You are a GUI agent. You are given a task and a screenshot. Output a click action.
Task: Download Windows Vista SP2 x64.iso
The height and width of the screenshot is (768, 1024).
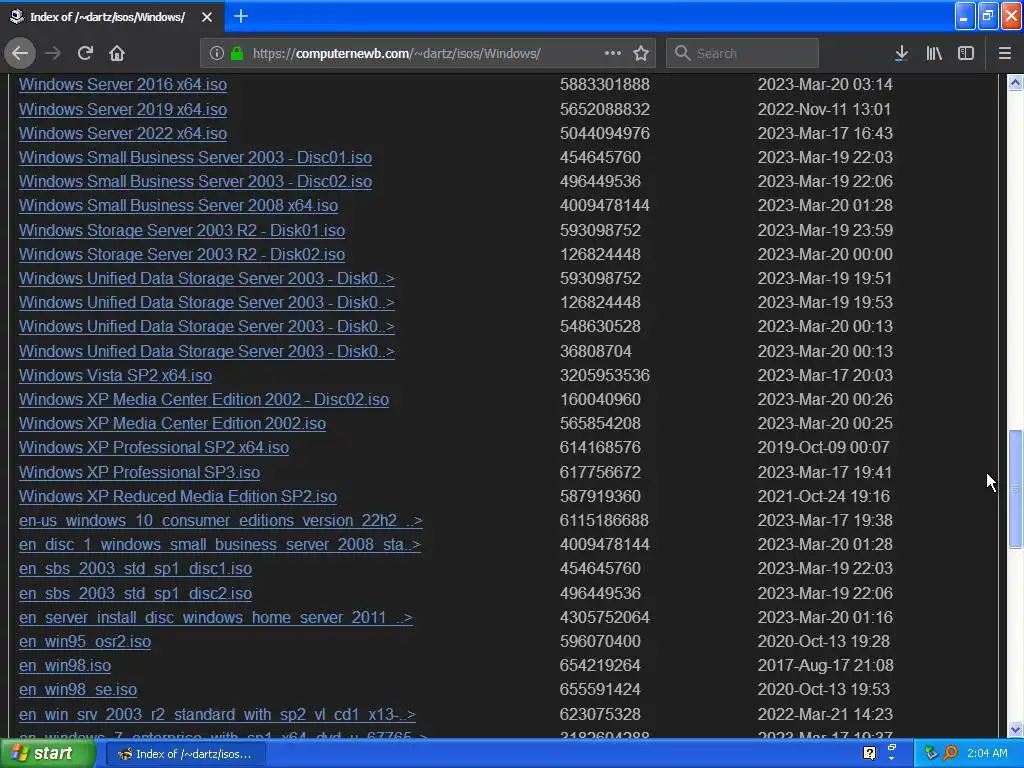[115, 376]
